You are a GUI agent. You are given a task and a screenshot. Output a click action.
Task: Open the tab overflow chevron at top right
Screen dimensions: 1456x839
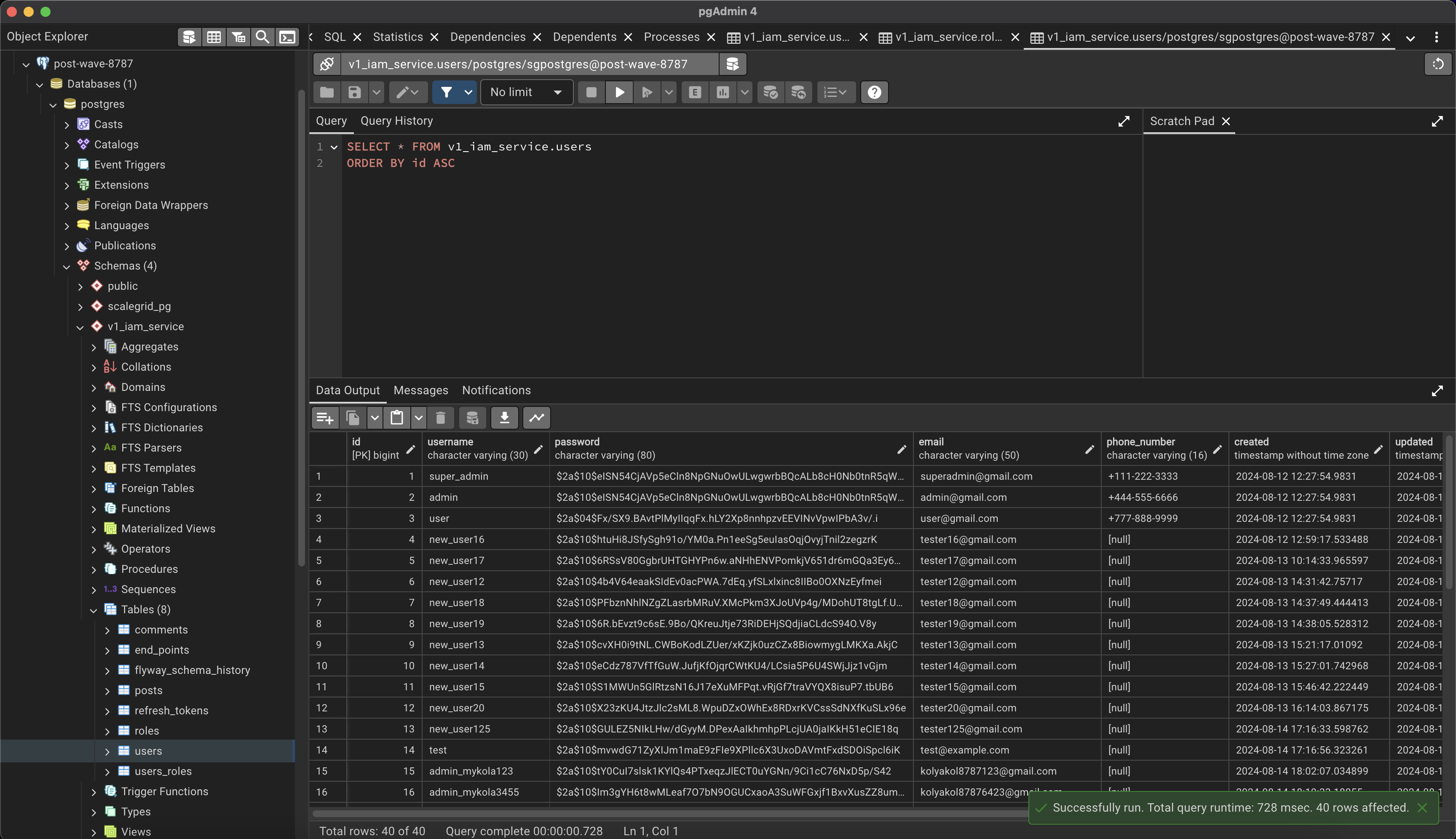coord(1410,38)
